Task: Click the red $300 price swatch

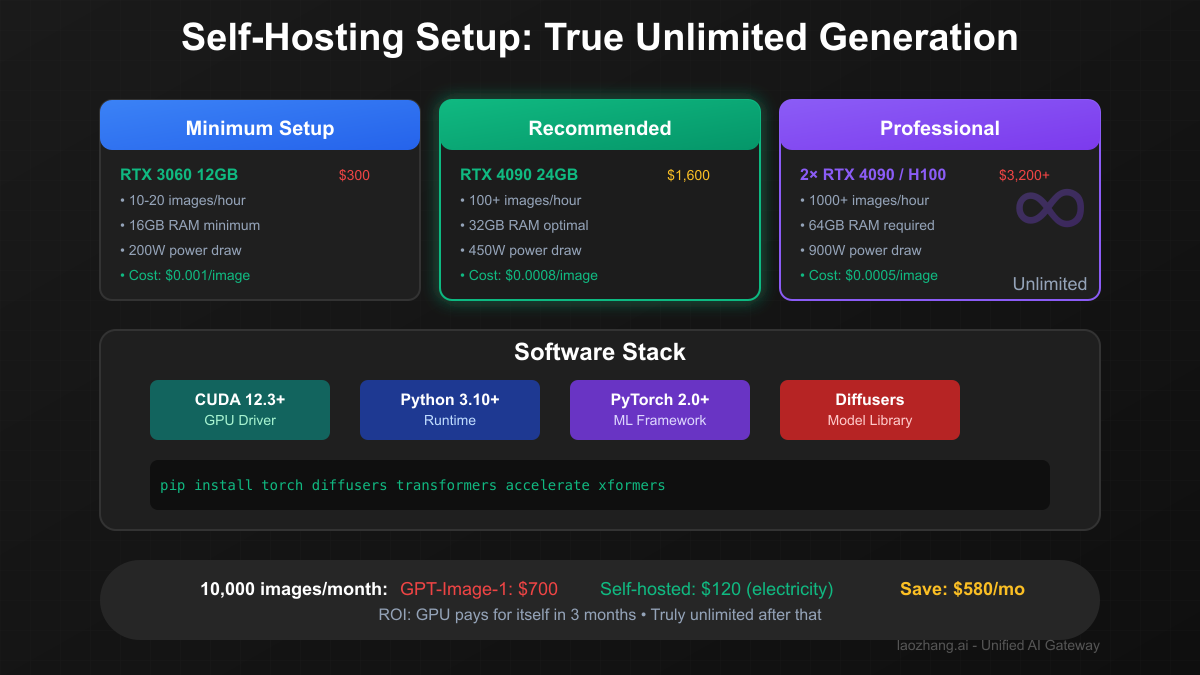Action: coord(354,174)
